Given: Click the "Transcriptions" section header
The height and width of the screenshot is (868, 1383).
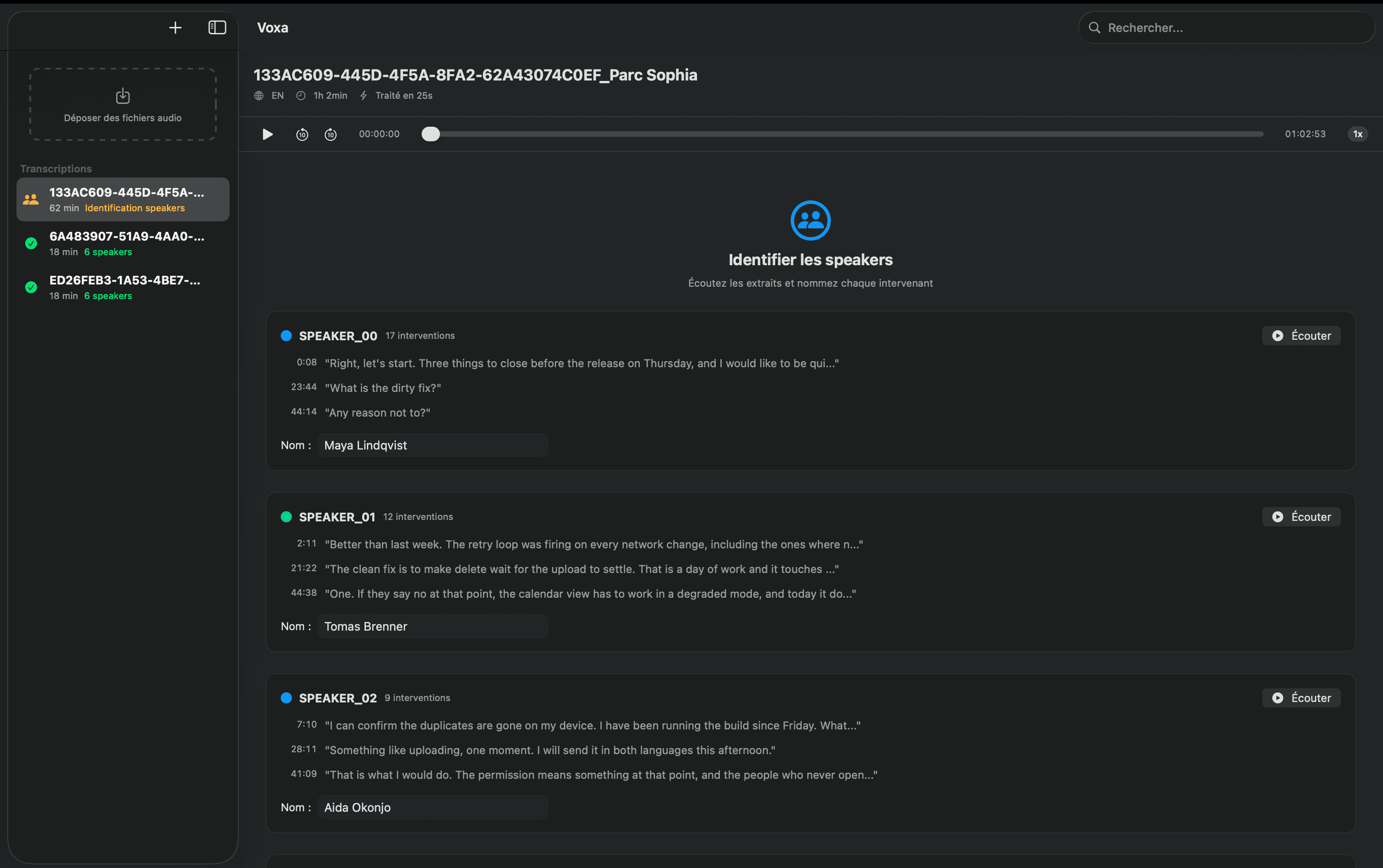Looking at the screenshot, I should coord(56,169).
